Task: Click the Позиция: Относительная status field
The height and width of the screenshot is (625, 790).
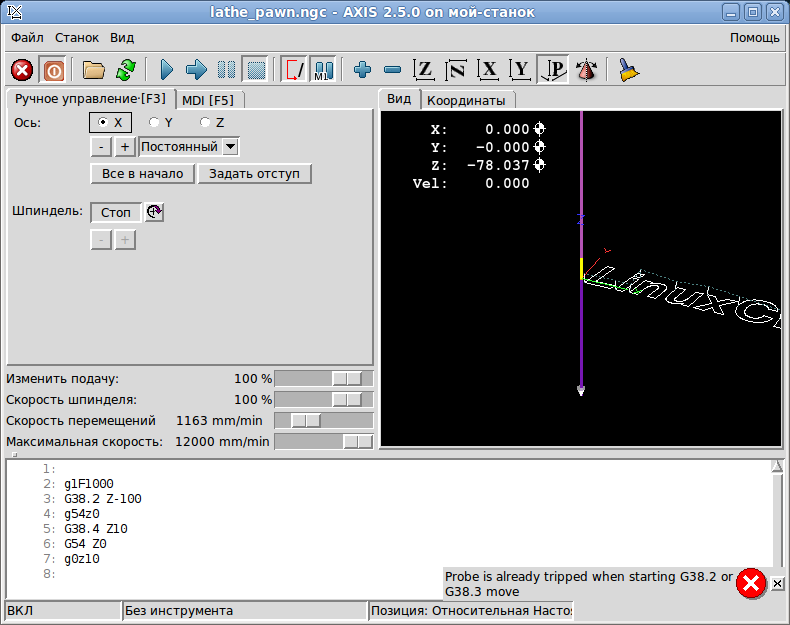Action: coord(471,611)
